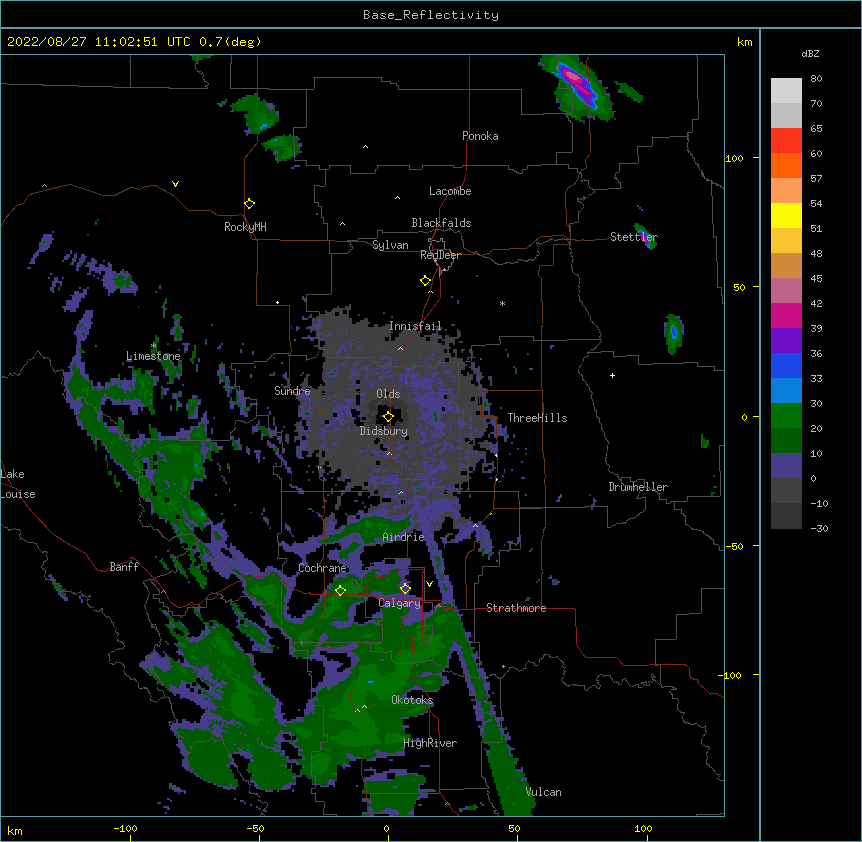Viewport: 862px width, 842px height.
Task: Select the purple 36-39 dBZ legend swatch
Action: click(x=786, y=340)
